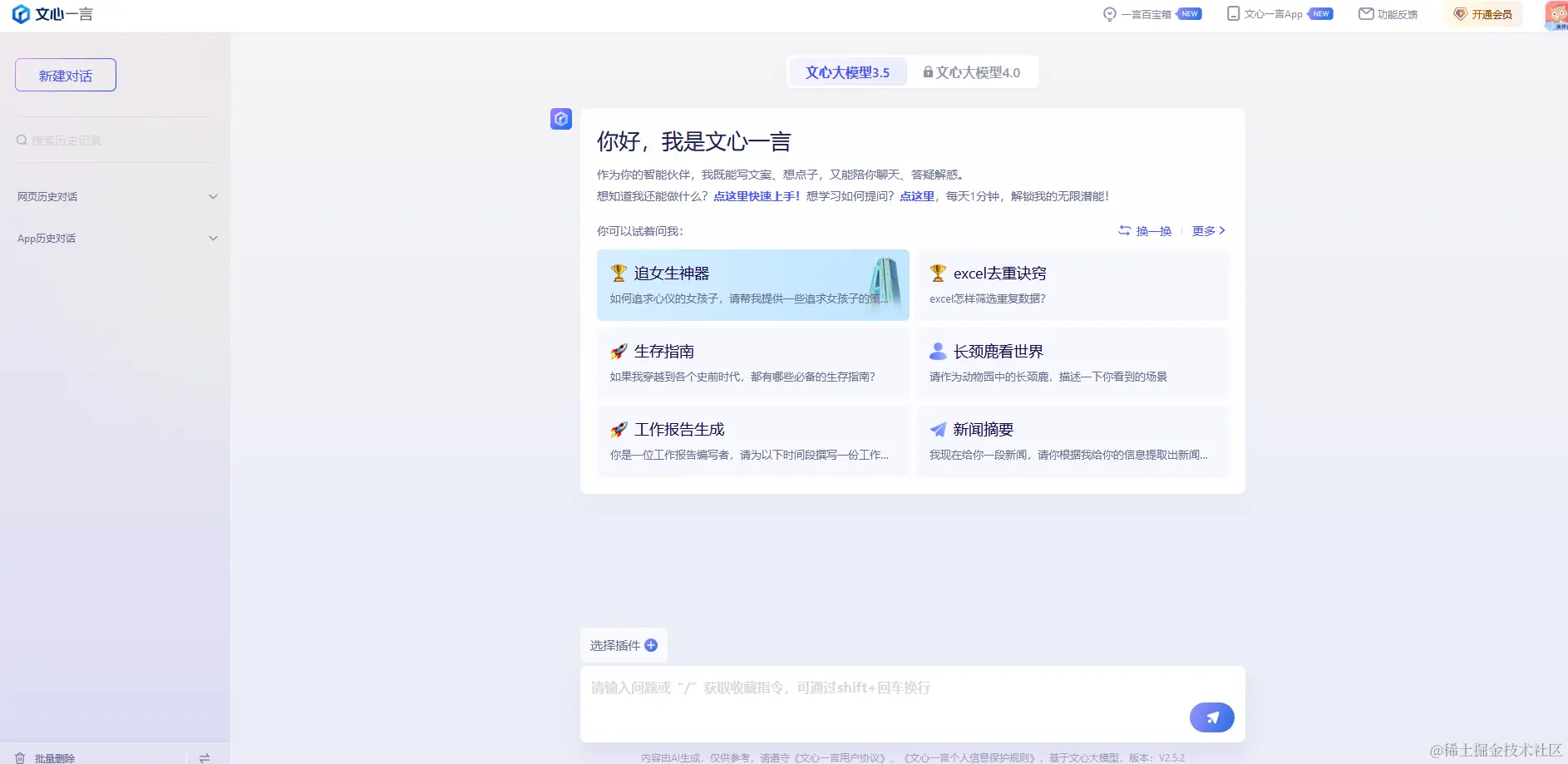This screenshot has width=1568, height=764.
Task: Open the 文心一言用户协议 link
Action: click(x=841, y=758)
